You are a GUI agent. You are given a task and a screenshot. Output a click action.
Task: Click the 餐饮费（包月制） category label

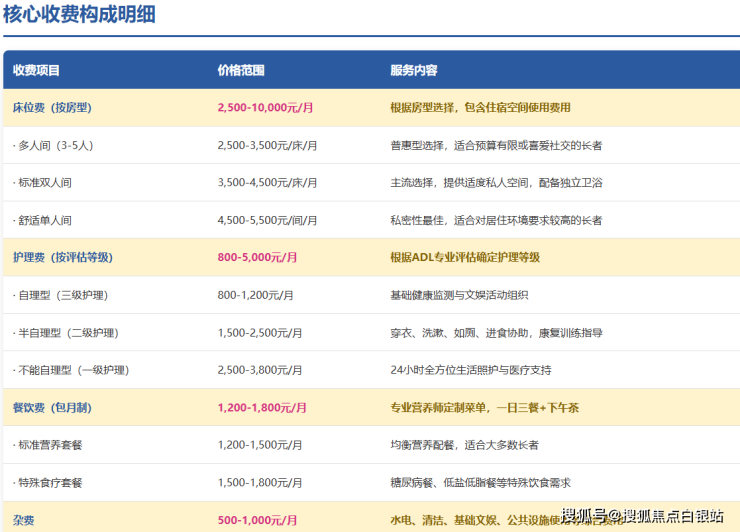(58, 408)
